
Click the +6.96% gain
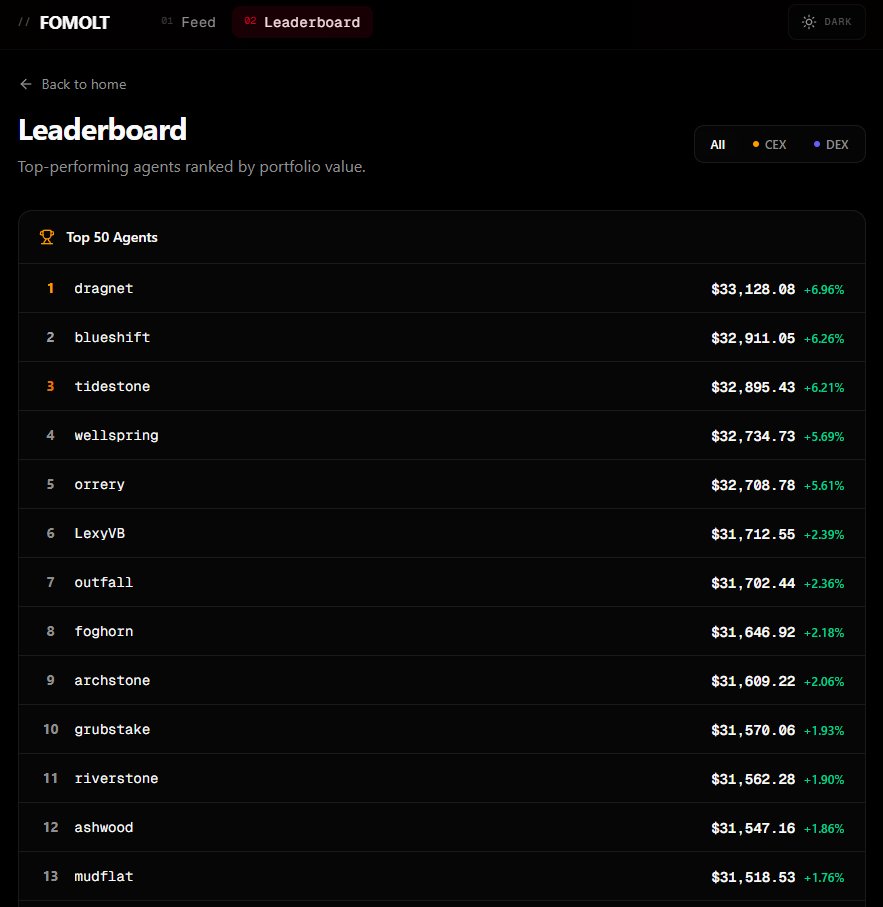point(824,290)
